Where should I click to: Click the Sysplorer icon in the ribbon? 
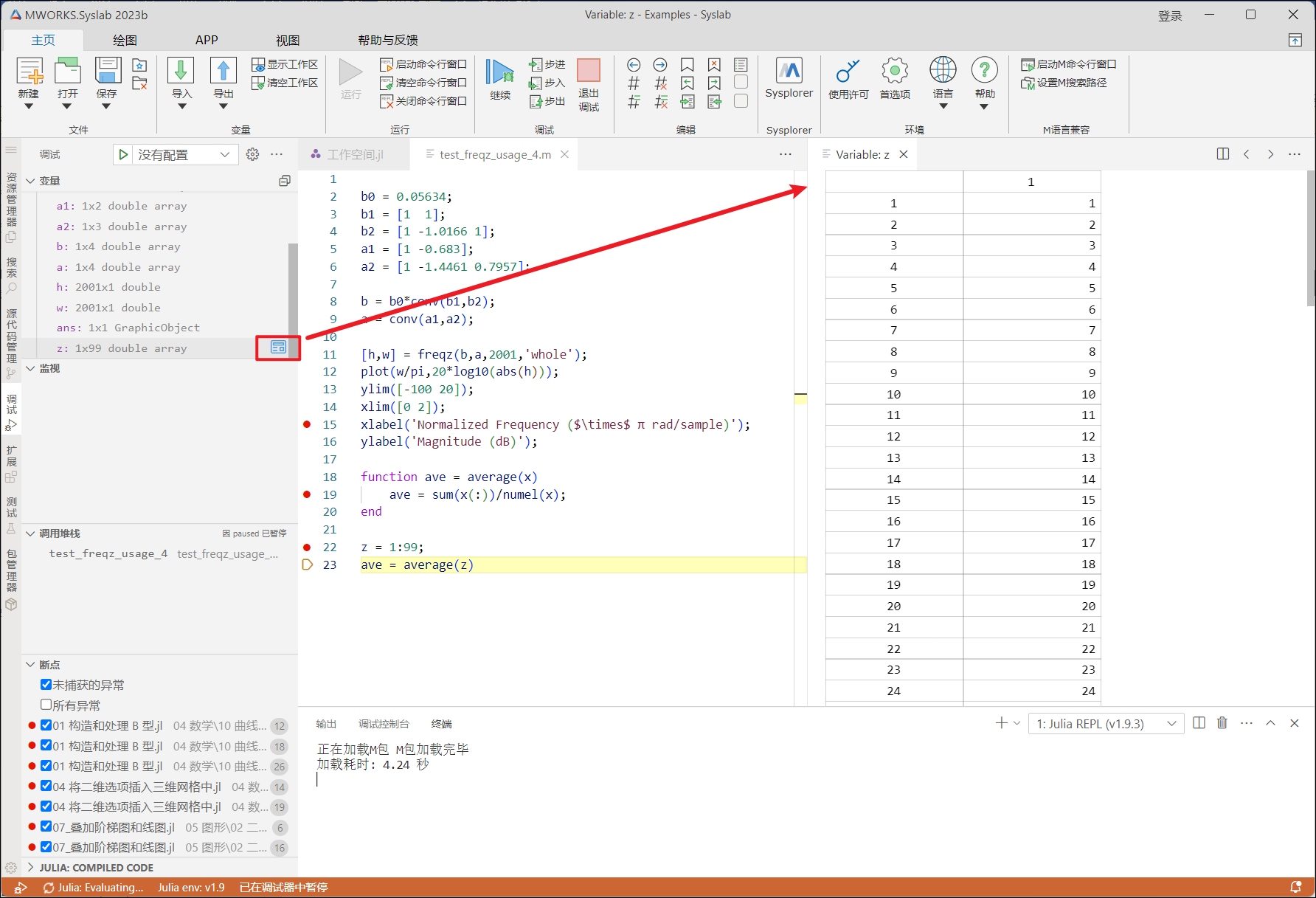[789, 72]
